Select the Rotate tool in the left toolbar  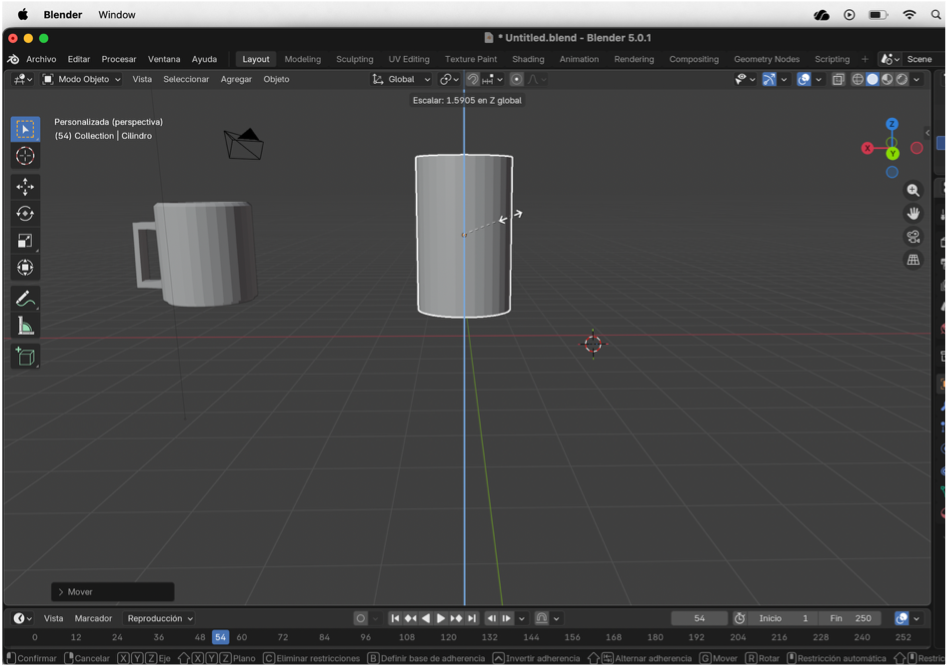[26, 214]
